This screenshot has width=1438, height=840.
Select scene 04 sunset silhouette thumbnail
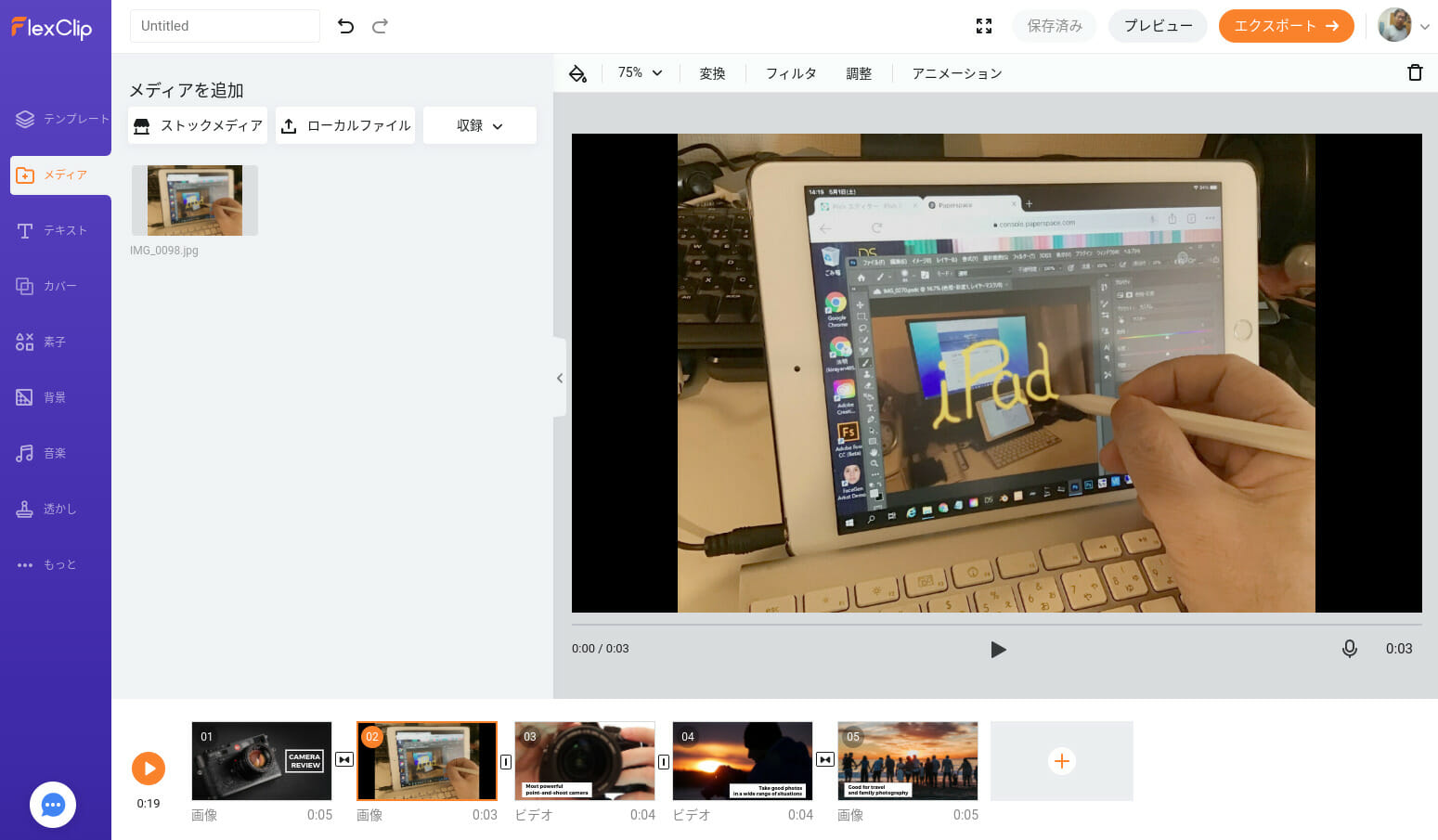[743, 761]
